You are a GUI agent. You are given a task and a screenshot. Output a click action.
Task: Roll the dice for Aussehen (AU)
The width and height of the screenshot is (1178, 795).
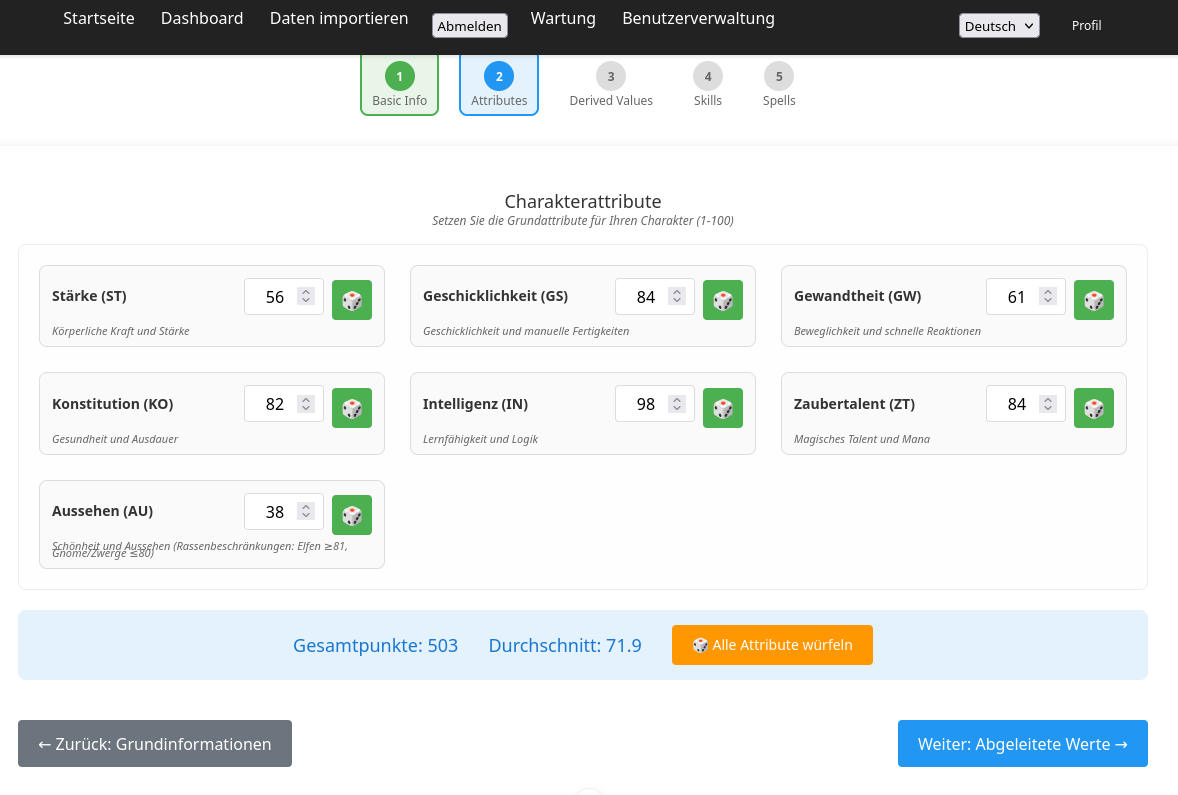point(352,515)
